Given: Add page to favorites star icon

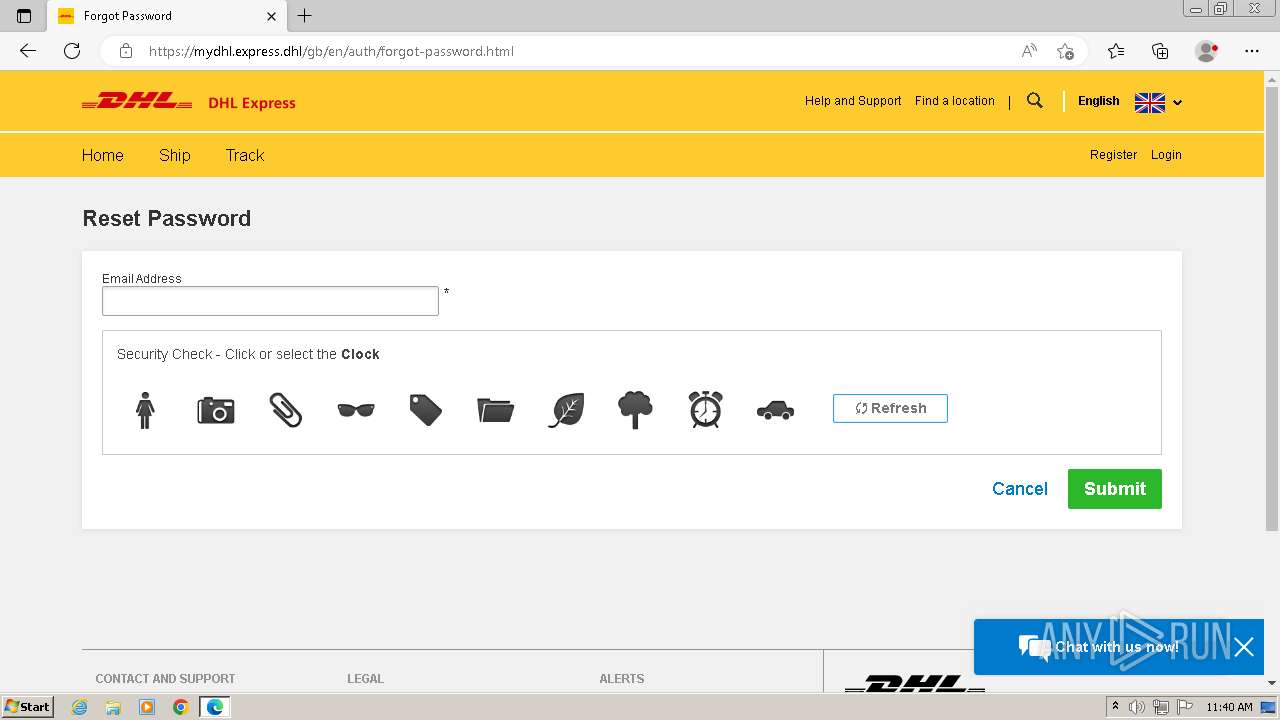Looking at the screenshot, I should coord(1065,51).
